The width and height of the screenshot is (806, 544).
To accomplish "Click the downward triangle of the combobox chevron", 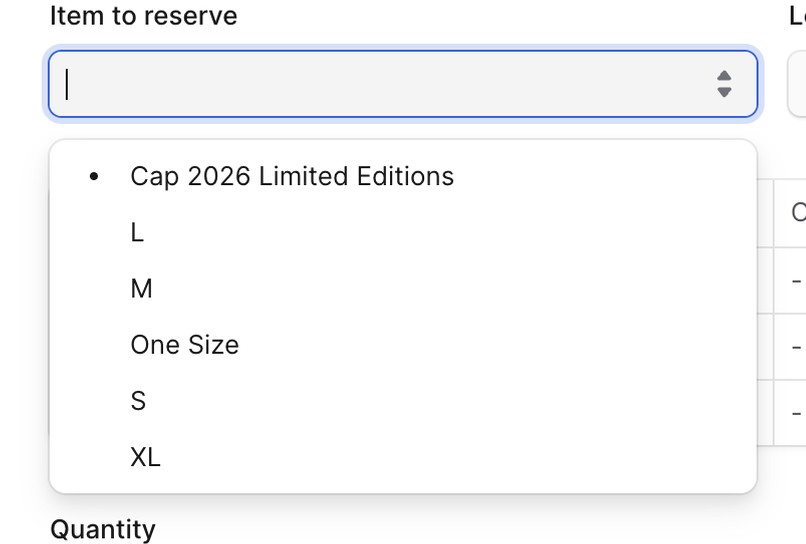I will [x=724, y=92].
